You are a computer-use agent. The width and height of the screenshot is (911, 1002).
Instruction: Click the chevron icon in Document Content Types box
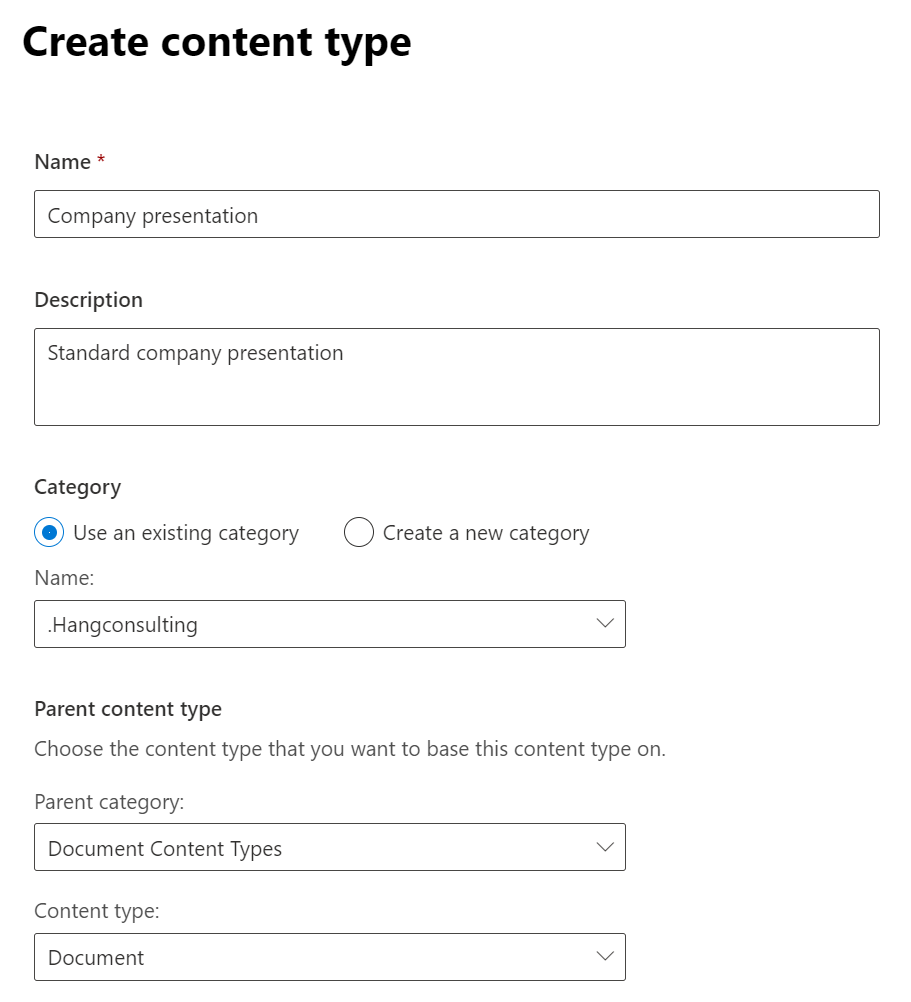[x=604, y=847]
